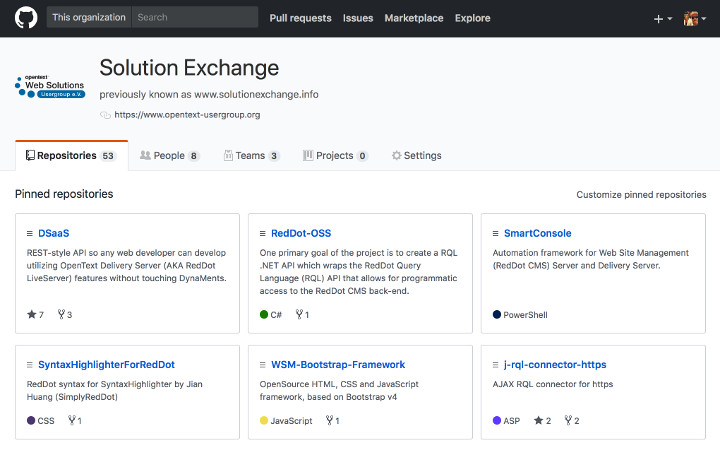Click the link icon beside organization URL
The width and height of the screenshot is (720, 455).
coord(105,115)
